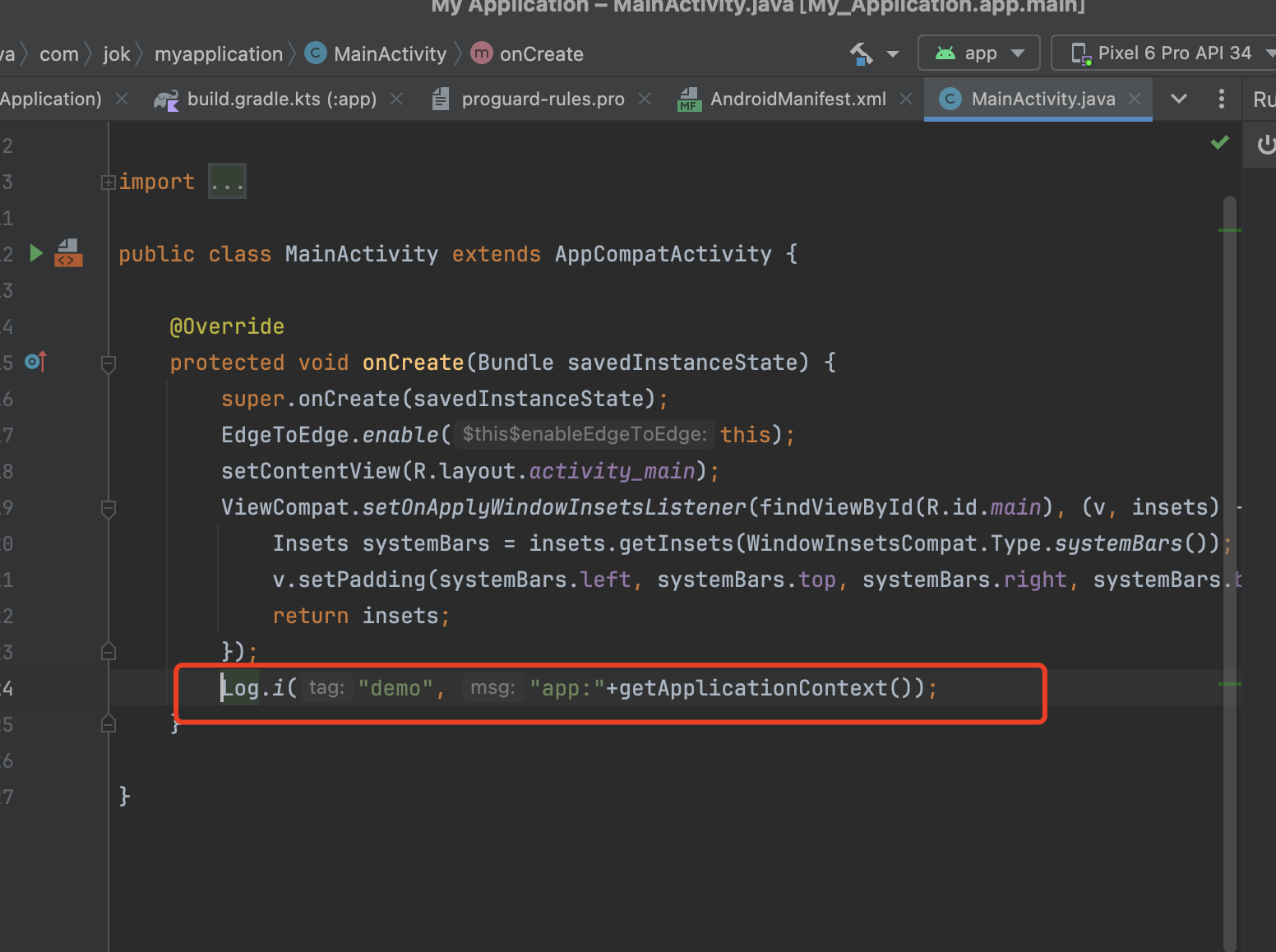
Task: Click the power icon in right sidebar
Action: point(1265,145)
